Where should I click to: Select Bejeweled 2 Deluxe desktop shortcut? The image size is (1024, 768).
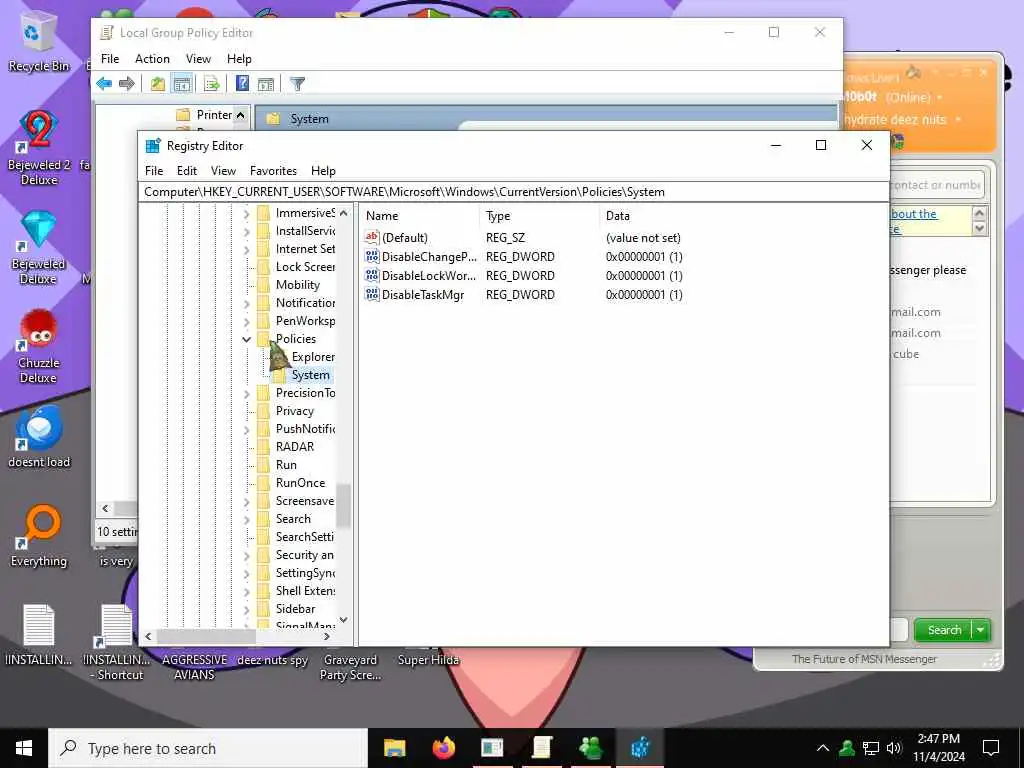[39, 148]
